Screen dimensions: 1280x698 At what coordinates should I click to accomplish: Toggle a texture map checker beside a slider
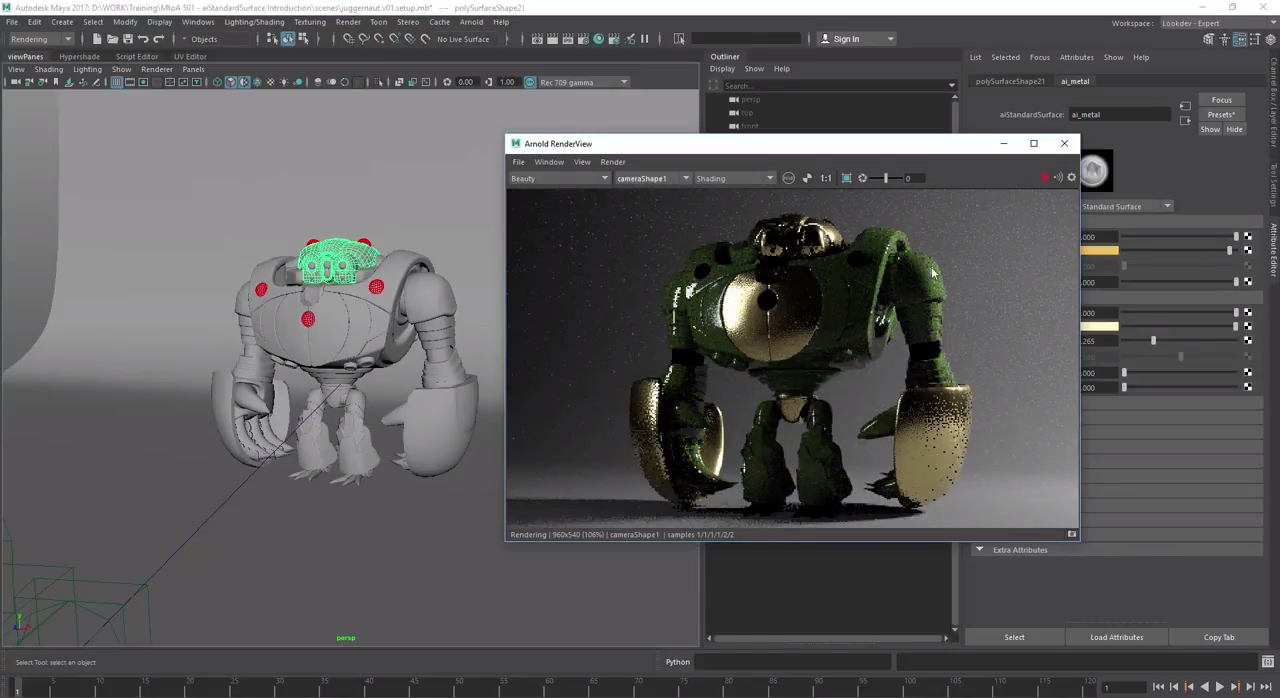click(1247, 237)
